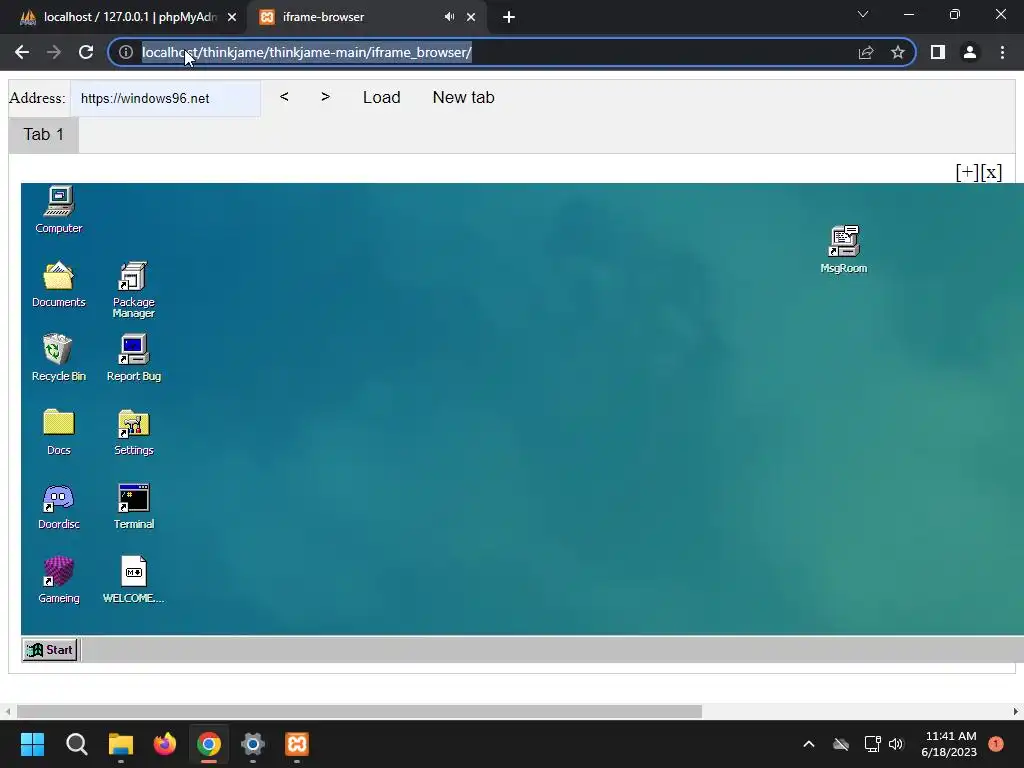
Task: Click the Windows 96 Start button
Action: coord(50,650)
